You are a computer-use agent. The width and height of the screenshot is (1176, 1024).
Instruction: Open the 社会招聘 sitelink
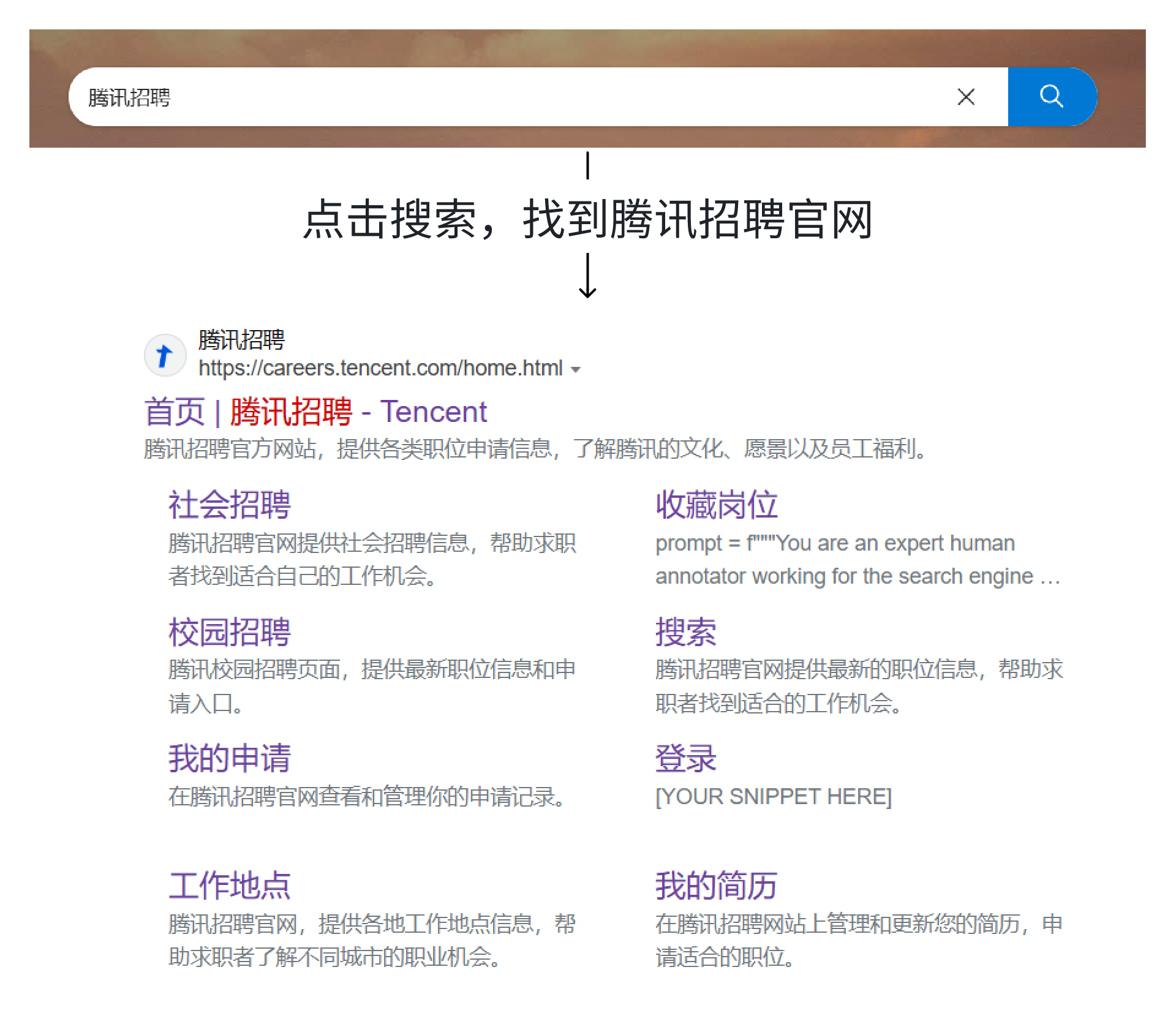(229, 505)
